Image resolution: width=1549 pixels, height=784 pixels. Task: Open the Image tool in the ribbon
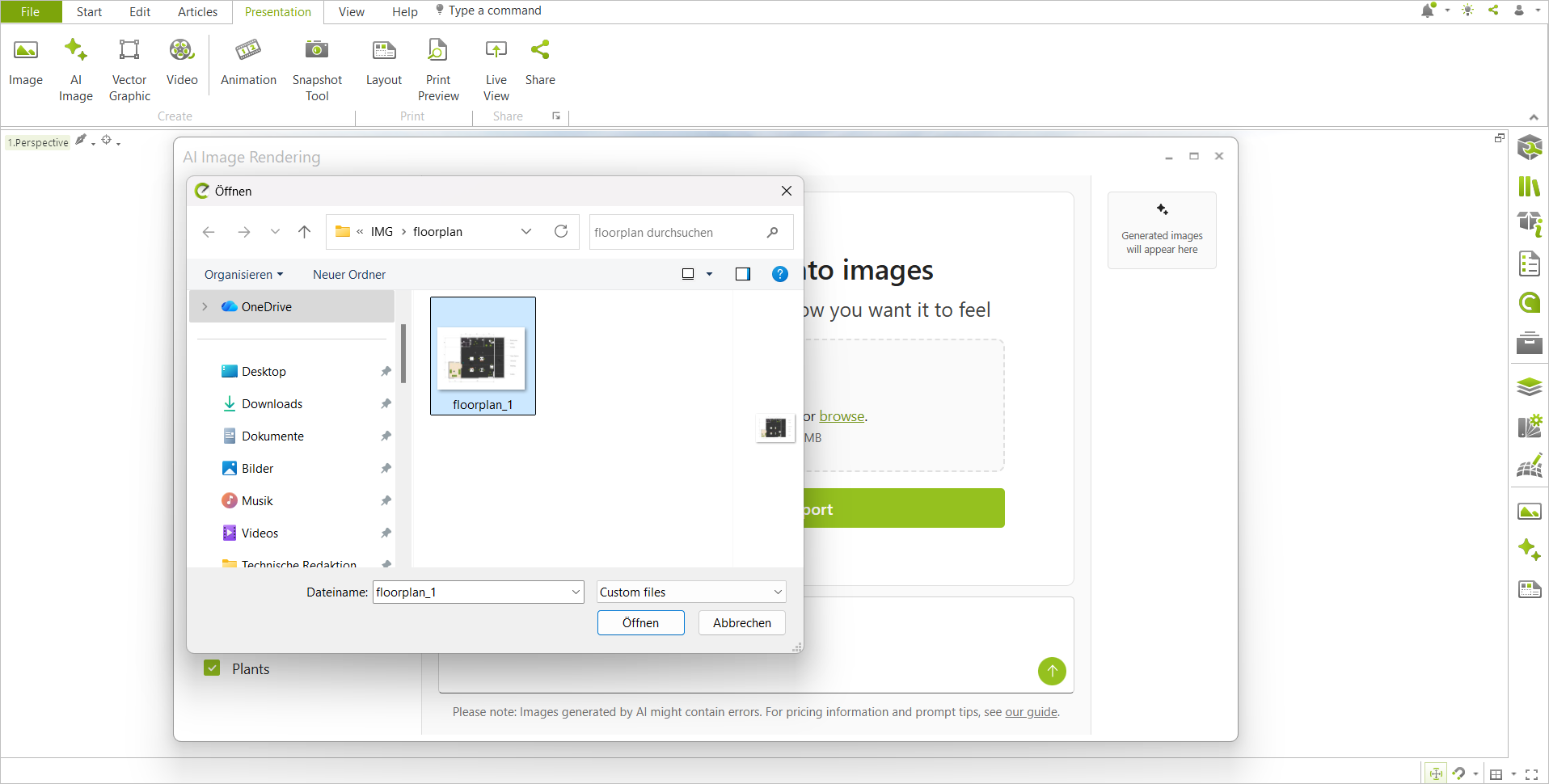[26, 63]
